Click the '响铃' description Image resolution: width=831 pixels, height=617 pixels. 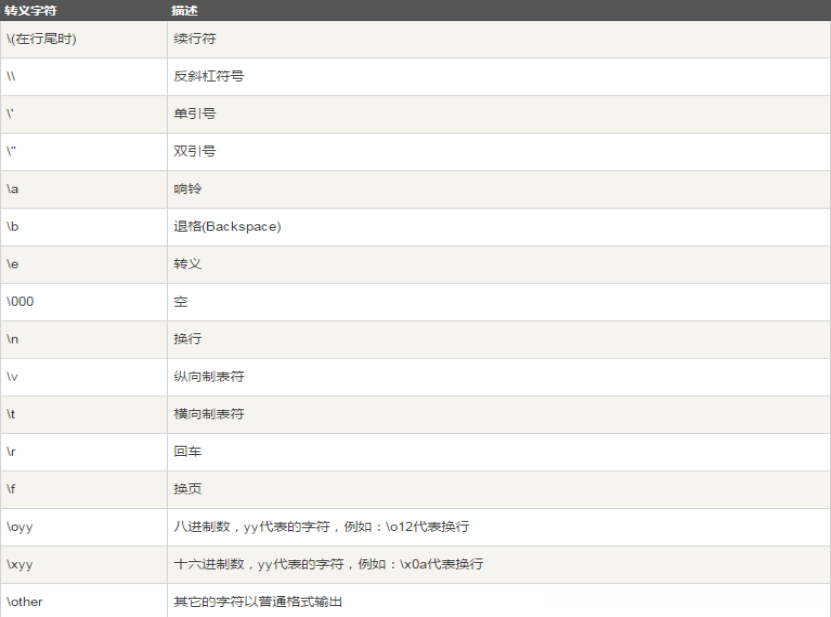click(x=188, y=189)
